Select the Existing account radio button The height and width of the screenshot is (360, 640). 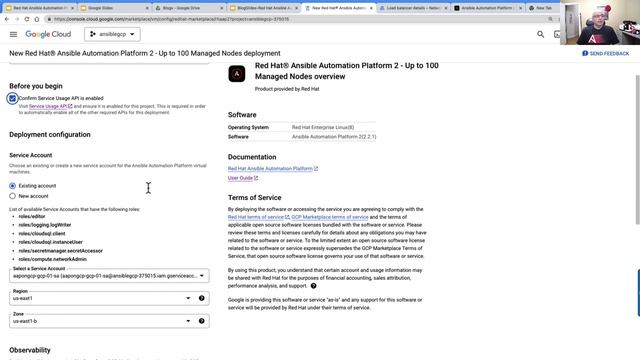click(13, 186)
